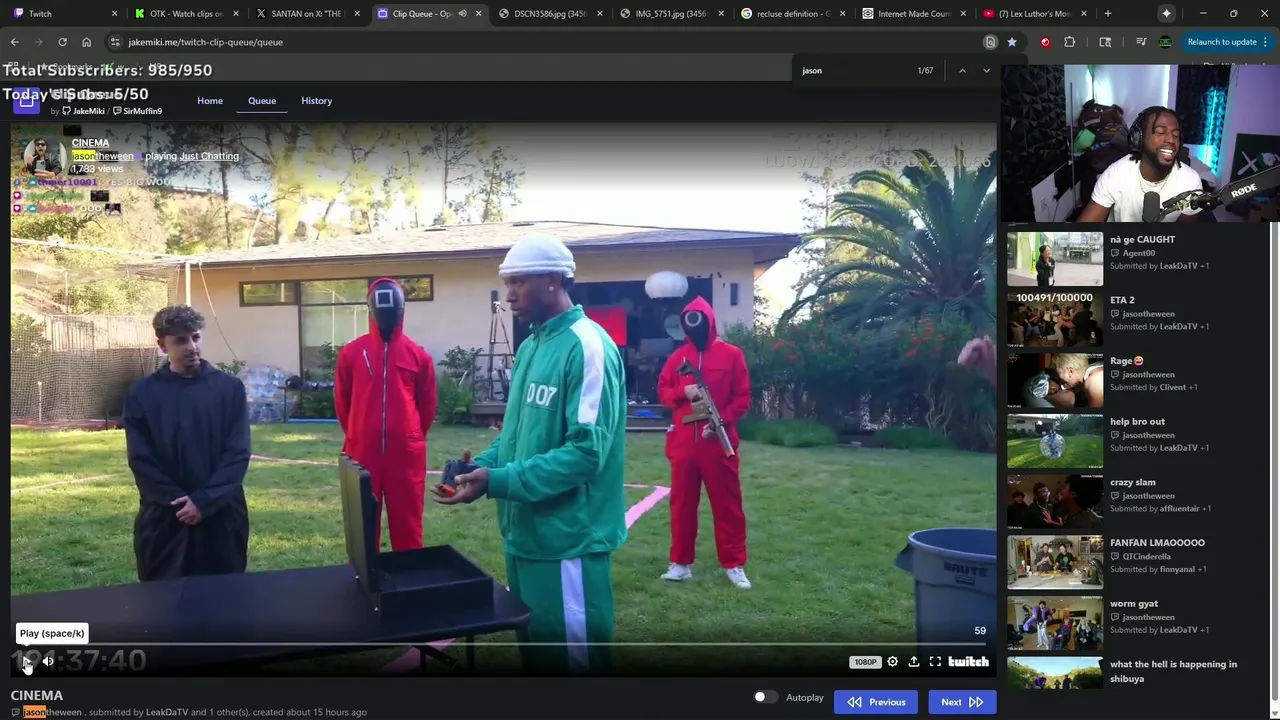The height and width of the screenshot is (720, 1280).
Task: Select the 'Rage' clip thumbnail
Action: (1055, 380)
